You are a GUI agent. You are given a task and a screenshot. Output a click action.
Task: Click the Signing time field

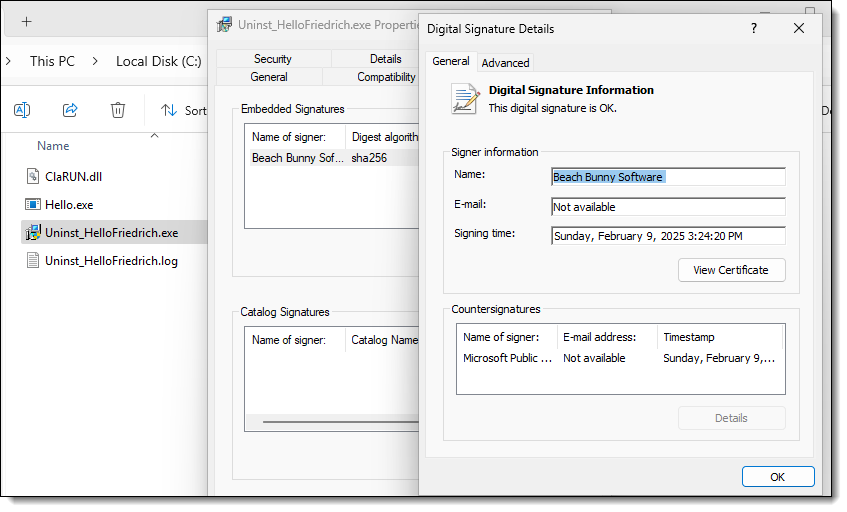[x=668, y=236]
